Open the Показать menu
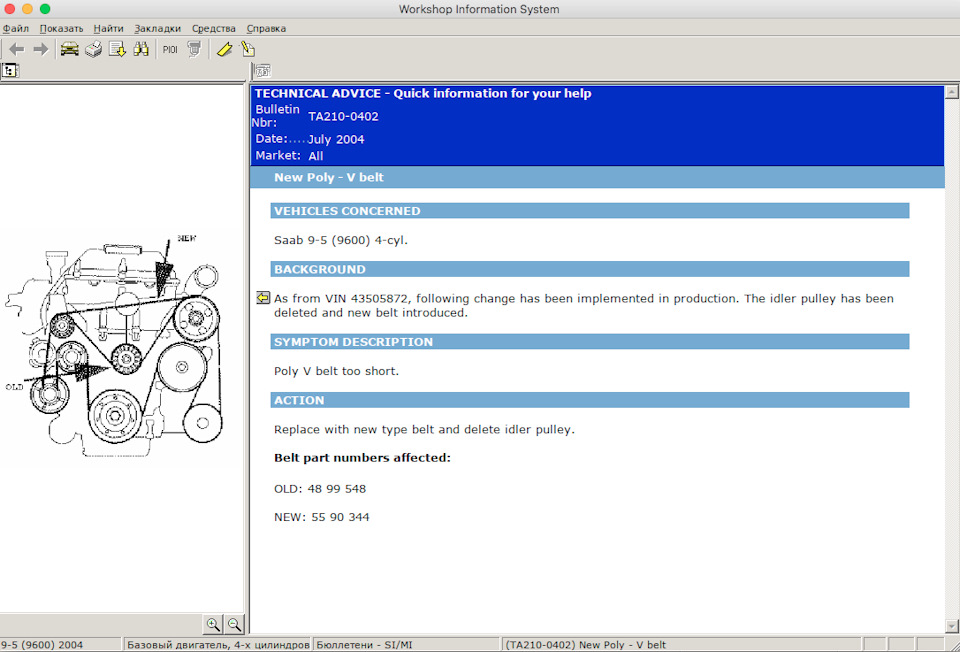This screenshot has width=960, height=652. (x=61, y=28)
